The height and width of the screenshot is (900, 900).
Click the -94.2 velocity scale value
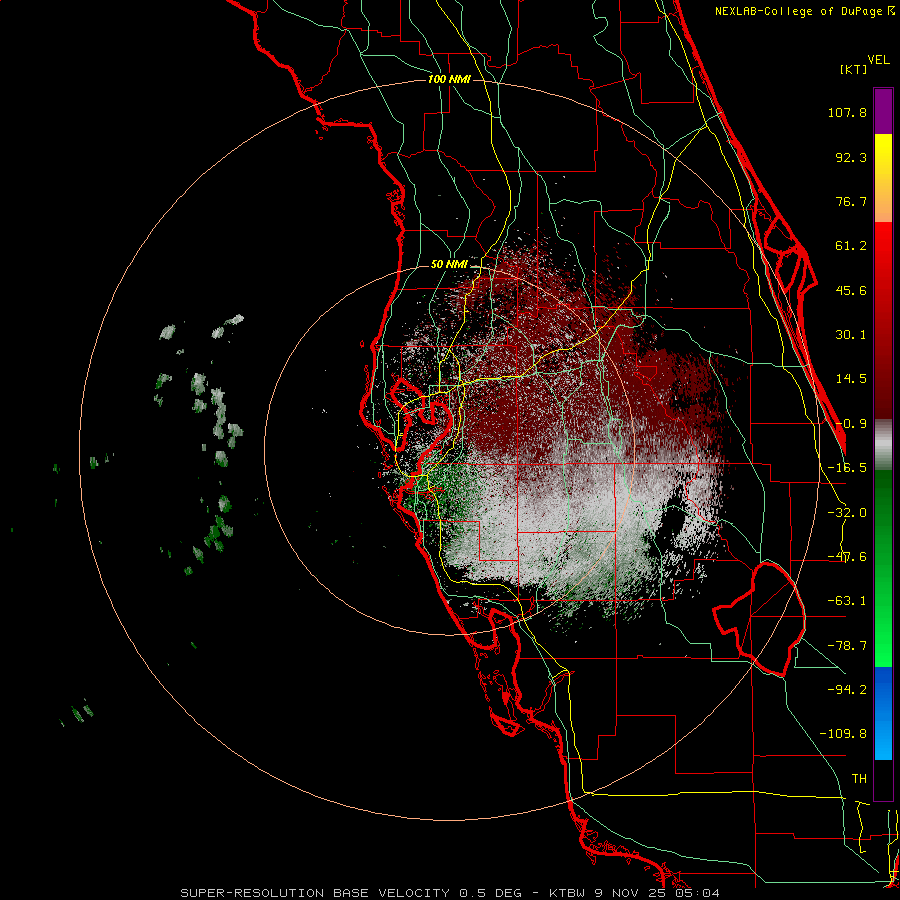847,690
